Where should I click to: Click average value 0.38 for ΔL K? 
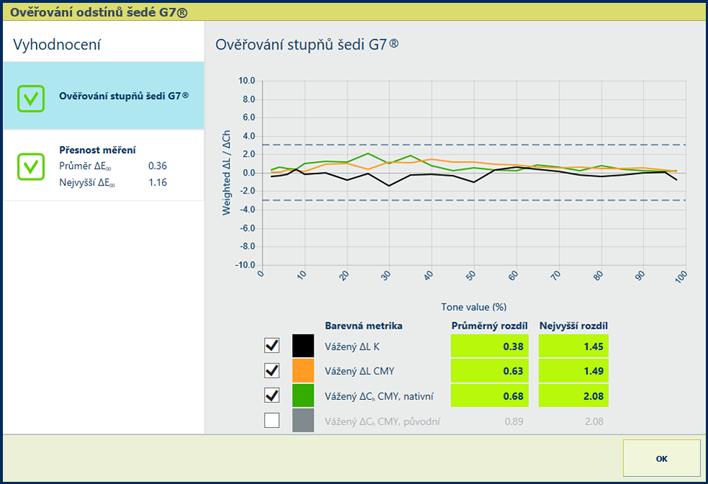489,346
